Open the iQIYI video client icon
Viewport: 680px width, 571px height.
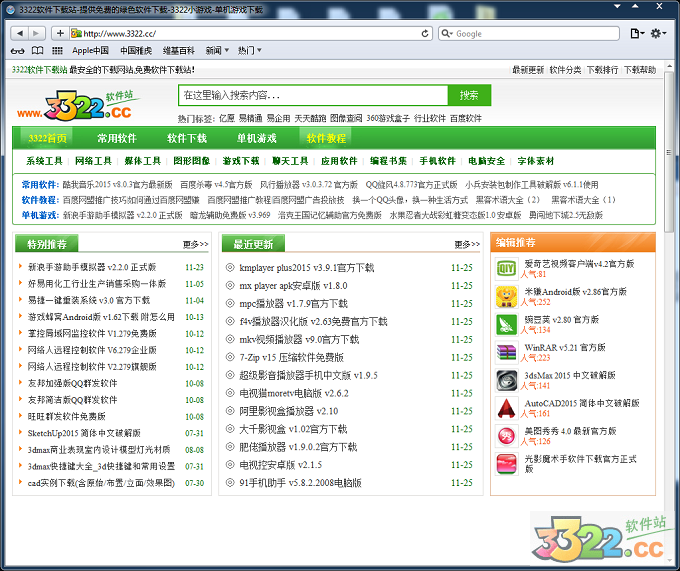pyautogui.click(x=506, y=268)
